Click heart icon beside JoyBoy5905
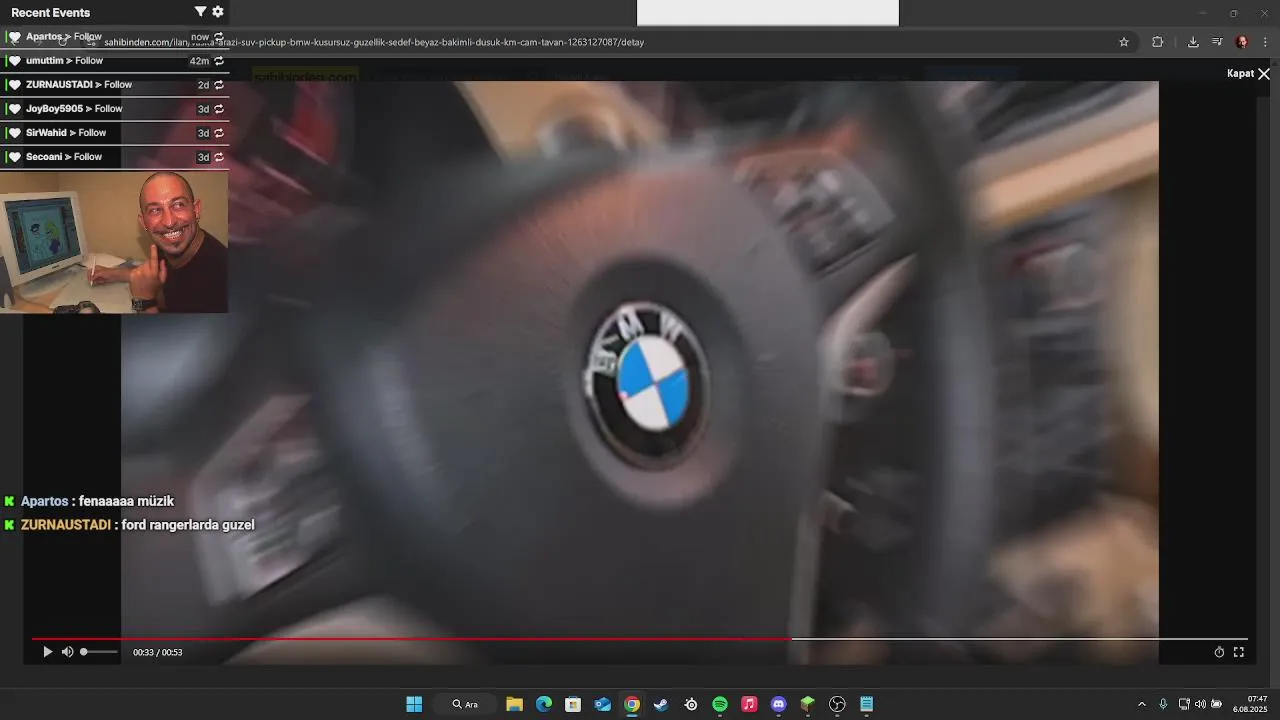1280x720 pixels. 14,109
